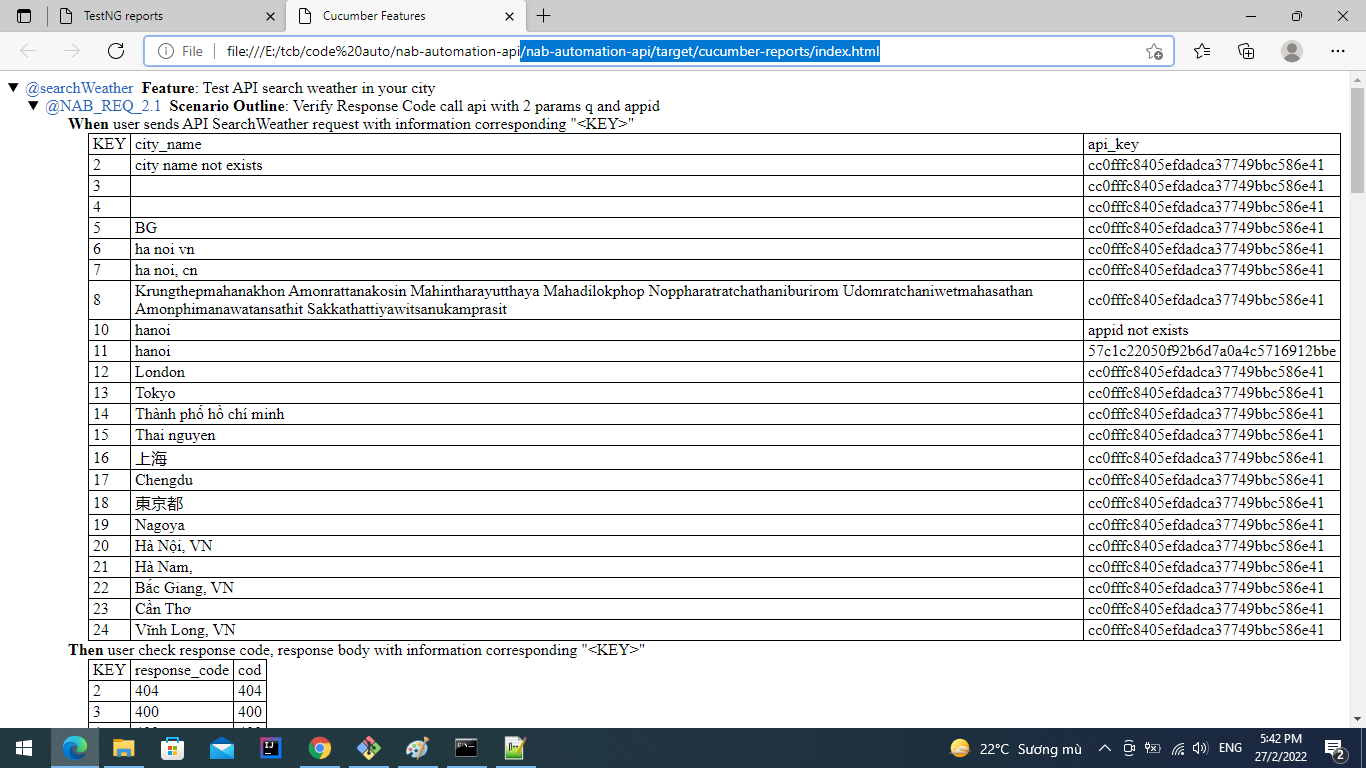
Task: Open IntelliJ IDEA from the taskbar
Action: [x=270, y=748]
